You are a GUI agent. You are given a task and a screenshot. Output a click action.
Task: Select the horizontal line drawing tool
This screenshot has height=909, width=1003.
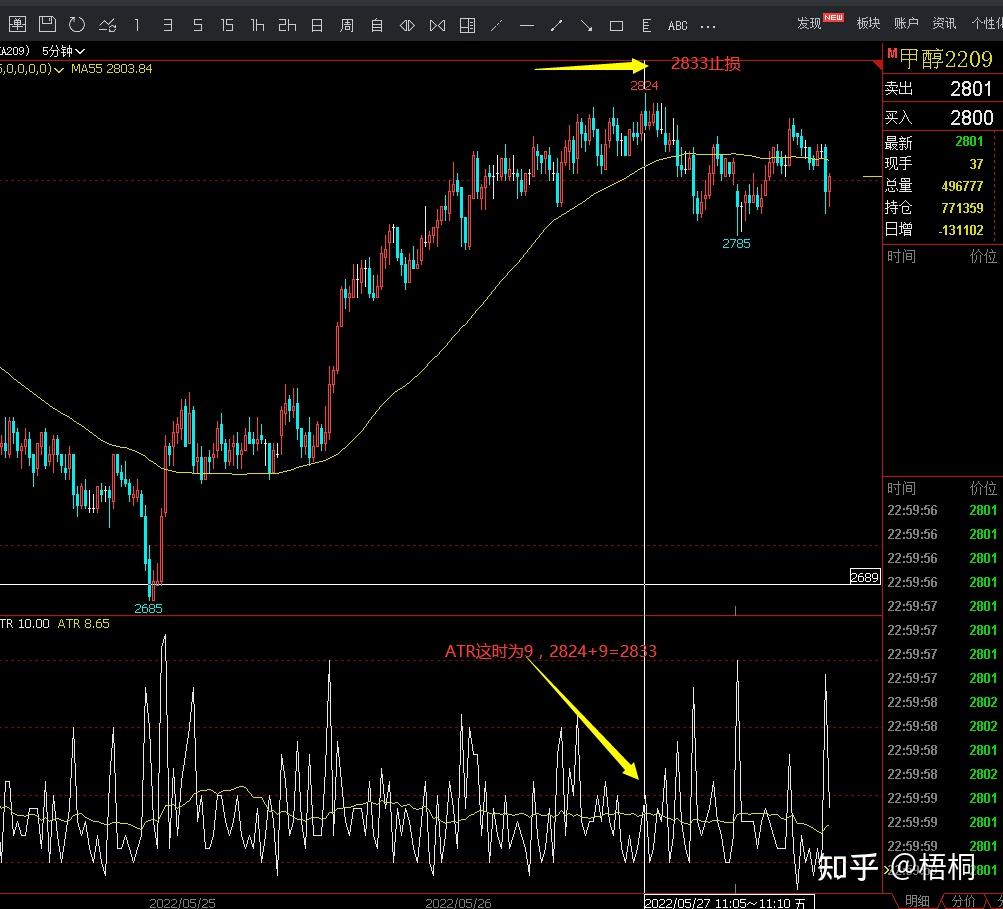coord(527,26)
